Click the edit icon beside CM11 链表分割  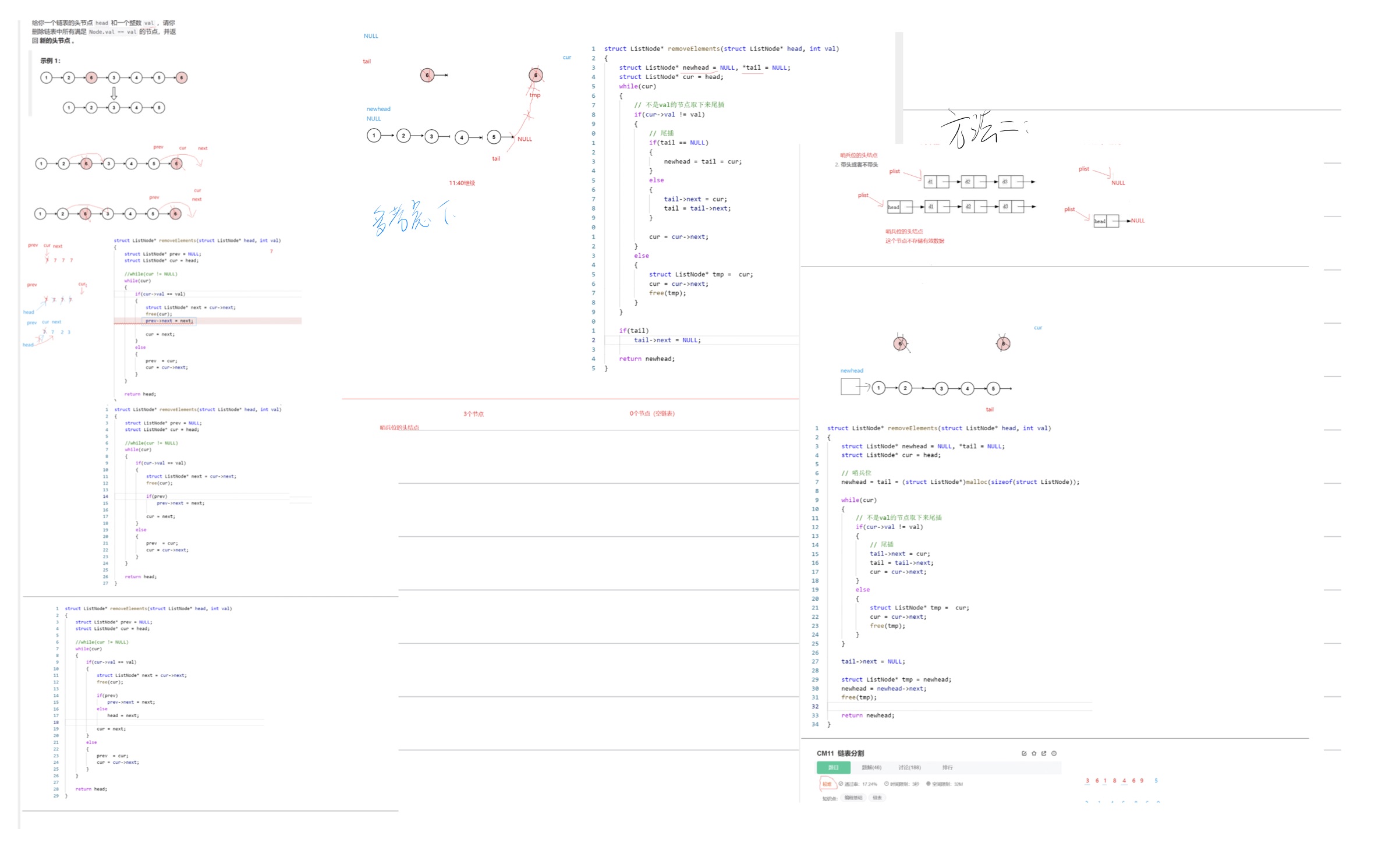tap(1024, 753)
